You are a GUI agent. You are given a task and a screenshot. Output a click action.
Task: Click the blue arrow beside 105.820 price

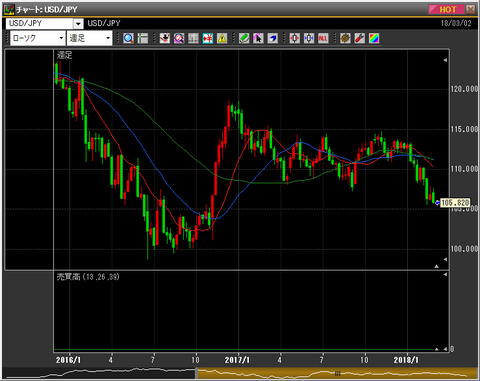tap(437, 203)
